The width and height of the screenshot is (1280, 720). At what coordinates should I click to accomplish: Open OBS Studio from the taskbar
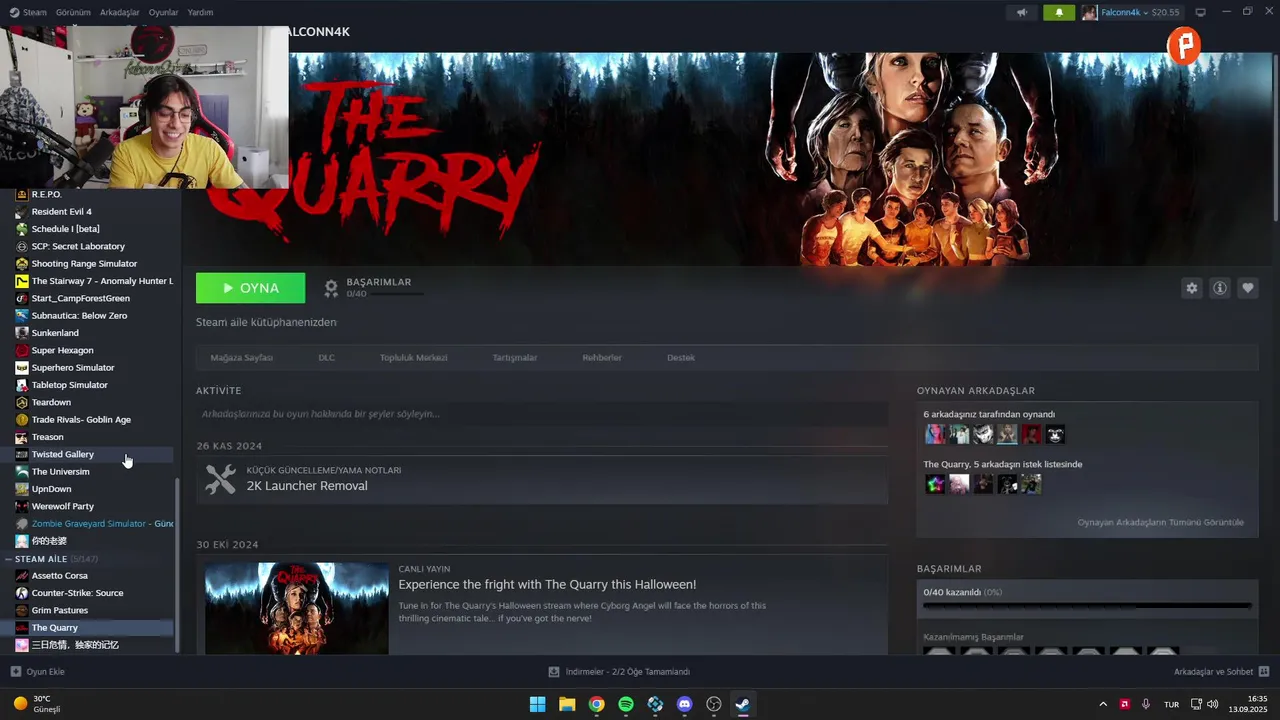point(714,704)
